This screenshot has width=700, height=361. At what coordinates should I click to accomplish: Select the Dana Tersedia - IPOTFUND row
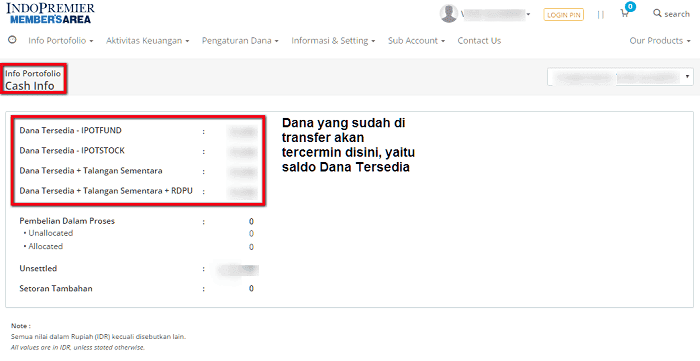click(138, 131)
